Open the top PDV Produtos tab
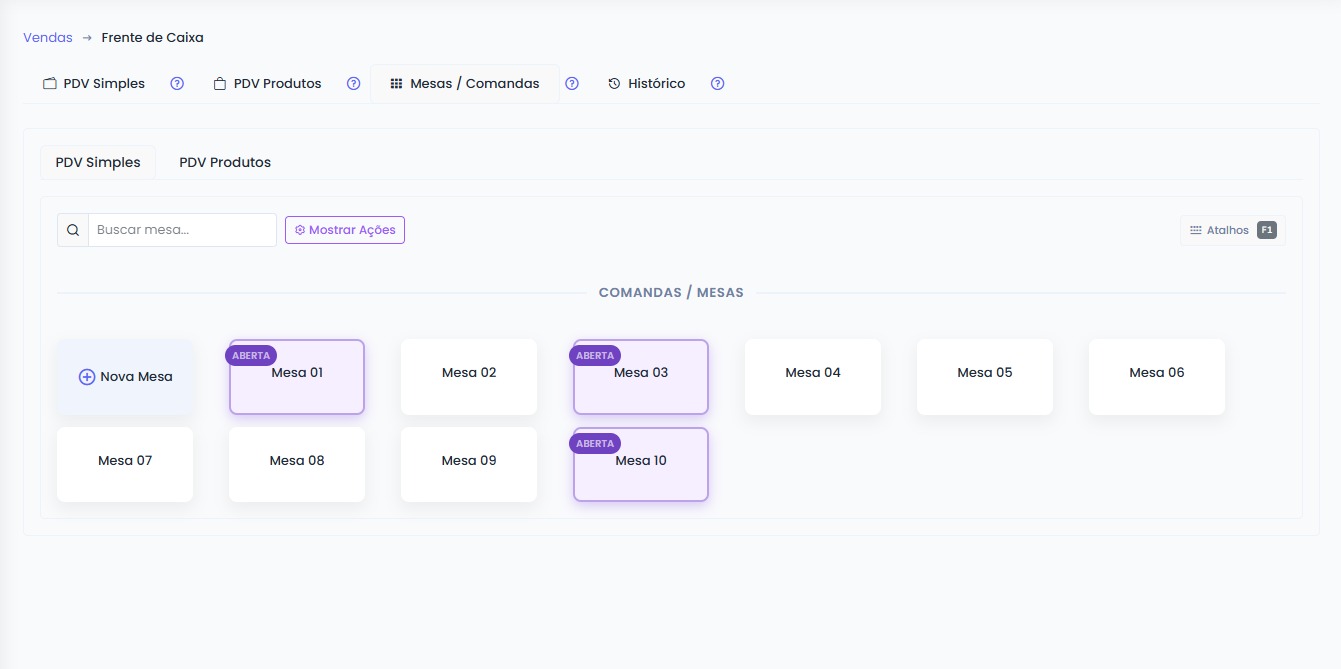This screenshot has height=669, width=1341. pos(268,84)
